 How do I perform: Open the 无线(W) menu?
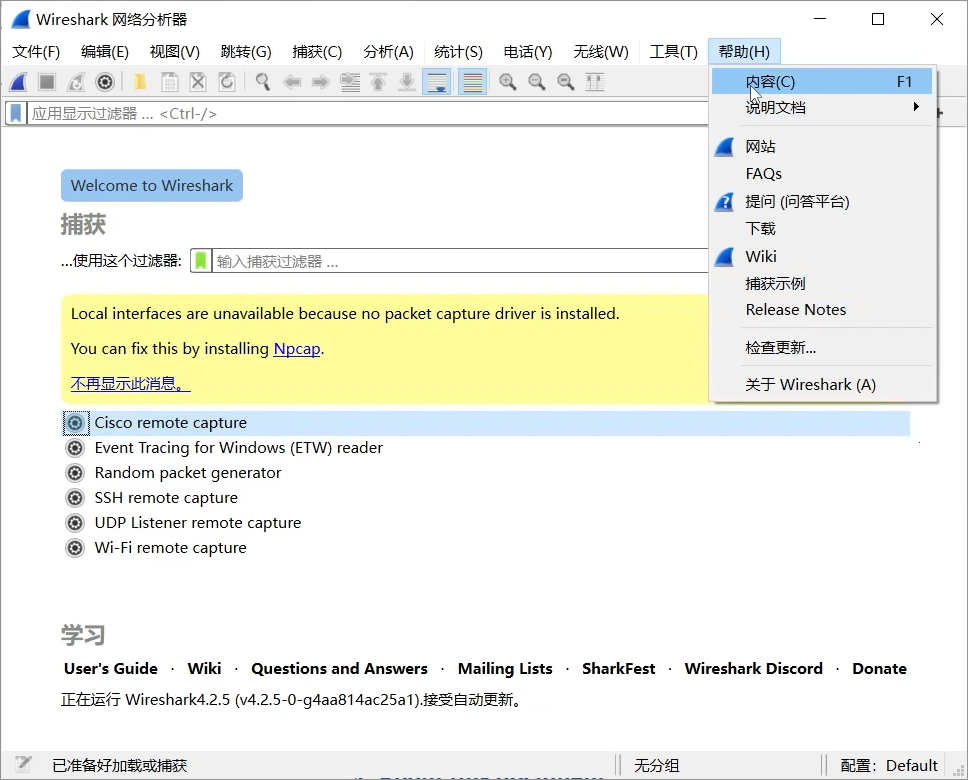[601, 52]
